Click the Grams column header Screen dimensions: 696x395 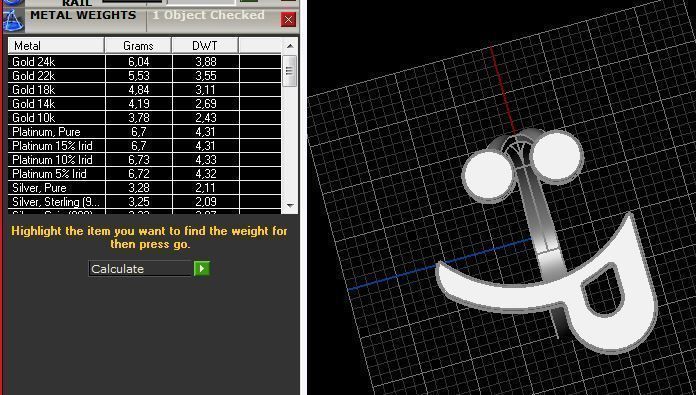138,46
